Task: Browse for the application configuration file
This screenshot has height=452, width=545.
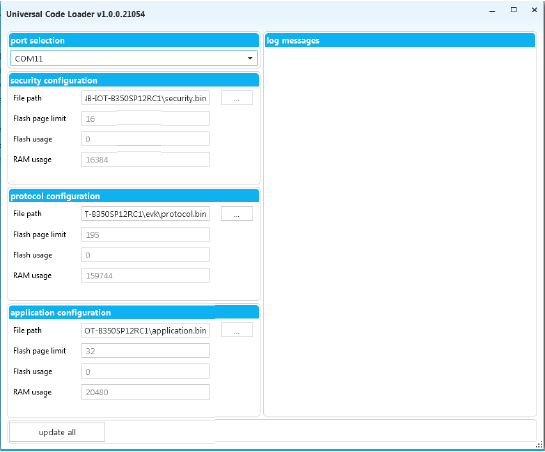Action: [x=237, y=330]
